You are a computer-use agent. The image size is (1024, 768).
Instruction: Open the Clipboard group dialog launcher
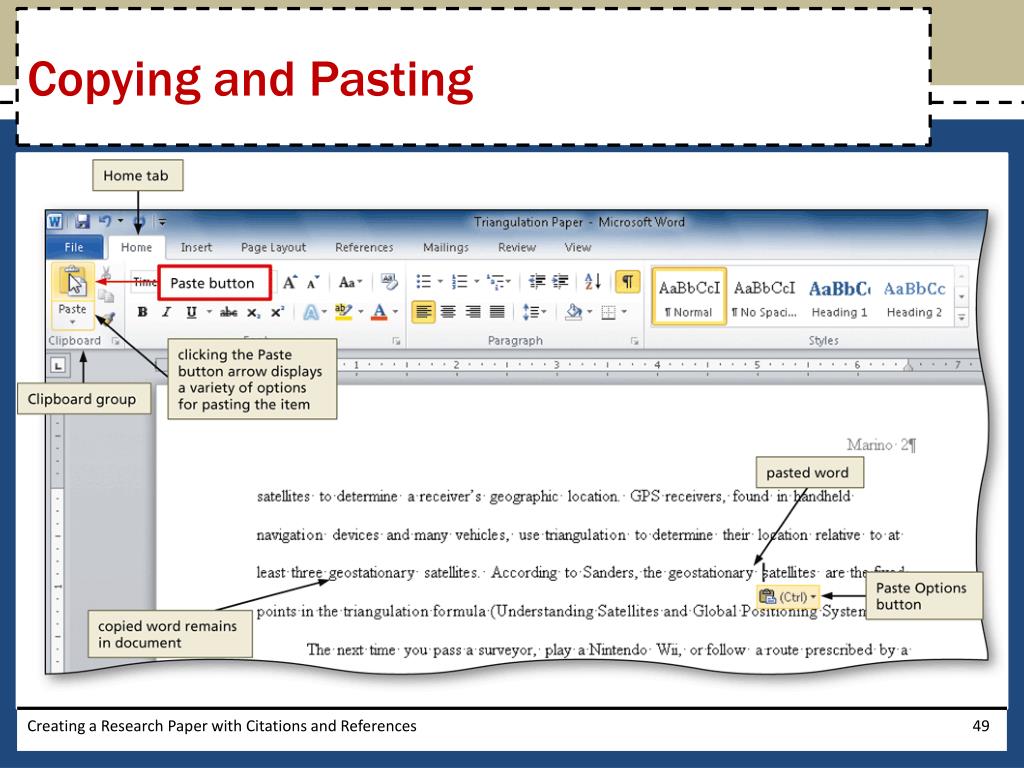tap(116, 341)
